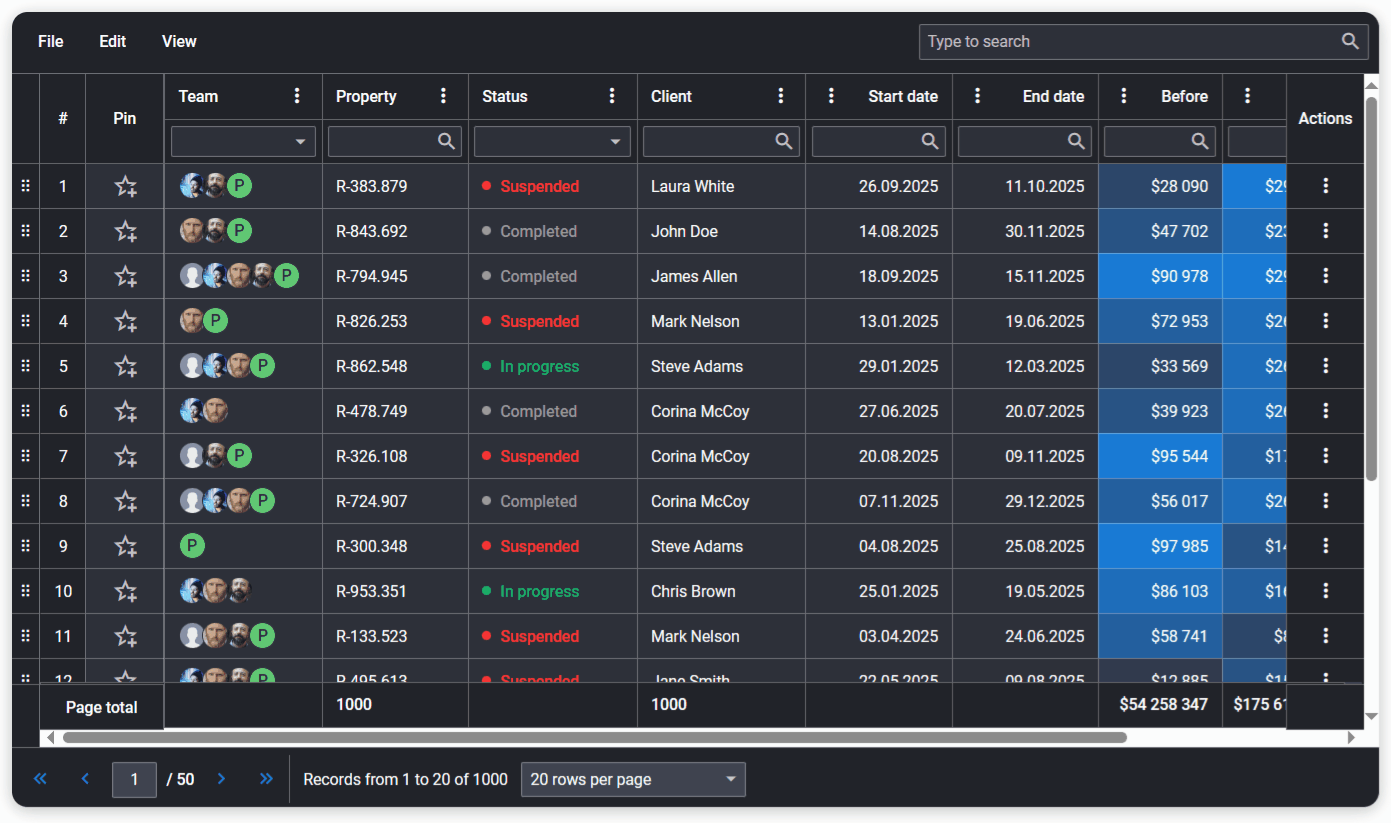Open the rows per page dropdown

point(632,779)
